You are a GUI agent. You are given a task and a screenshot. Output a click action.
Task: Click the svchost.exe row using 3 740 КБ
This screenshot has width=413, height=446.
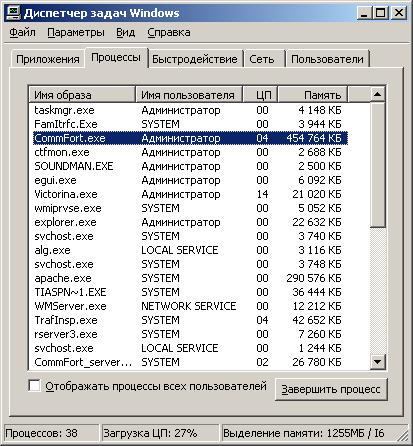click(190, 236)
